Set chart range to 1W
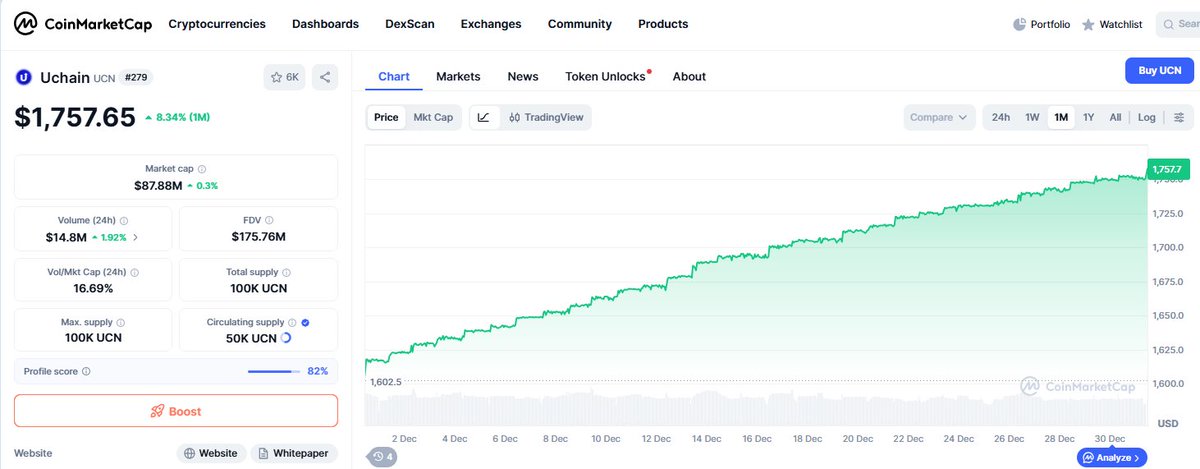This screenshot has width=1200, height=469. [1032, 117]
